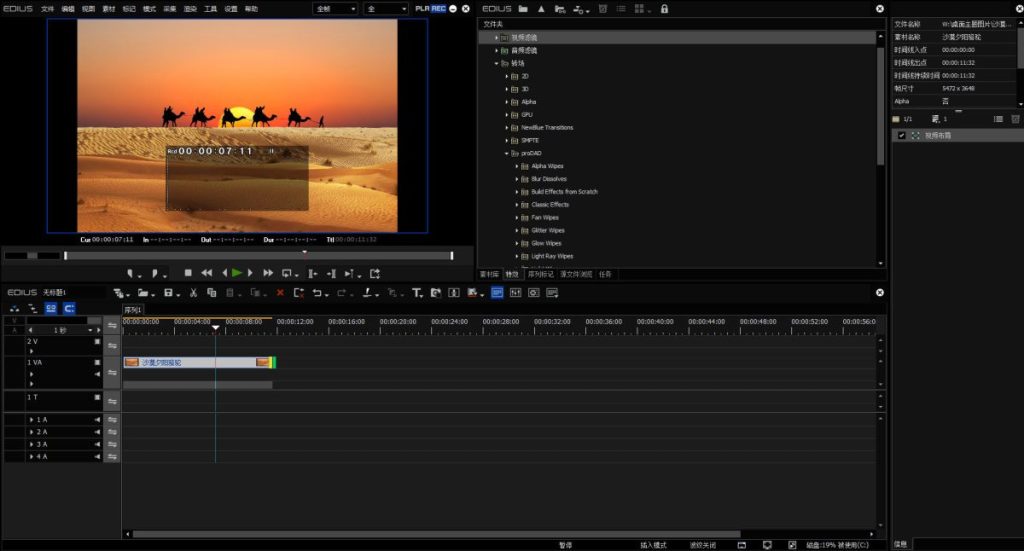This screenshot has width=1024, height=551.
Task: Expand the 3D transitions folder
Action: (x=507, y=89)
